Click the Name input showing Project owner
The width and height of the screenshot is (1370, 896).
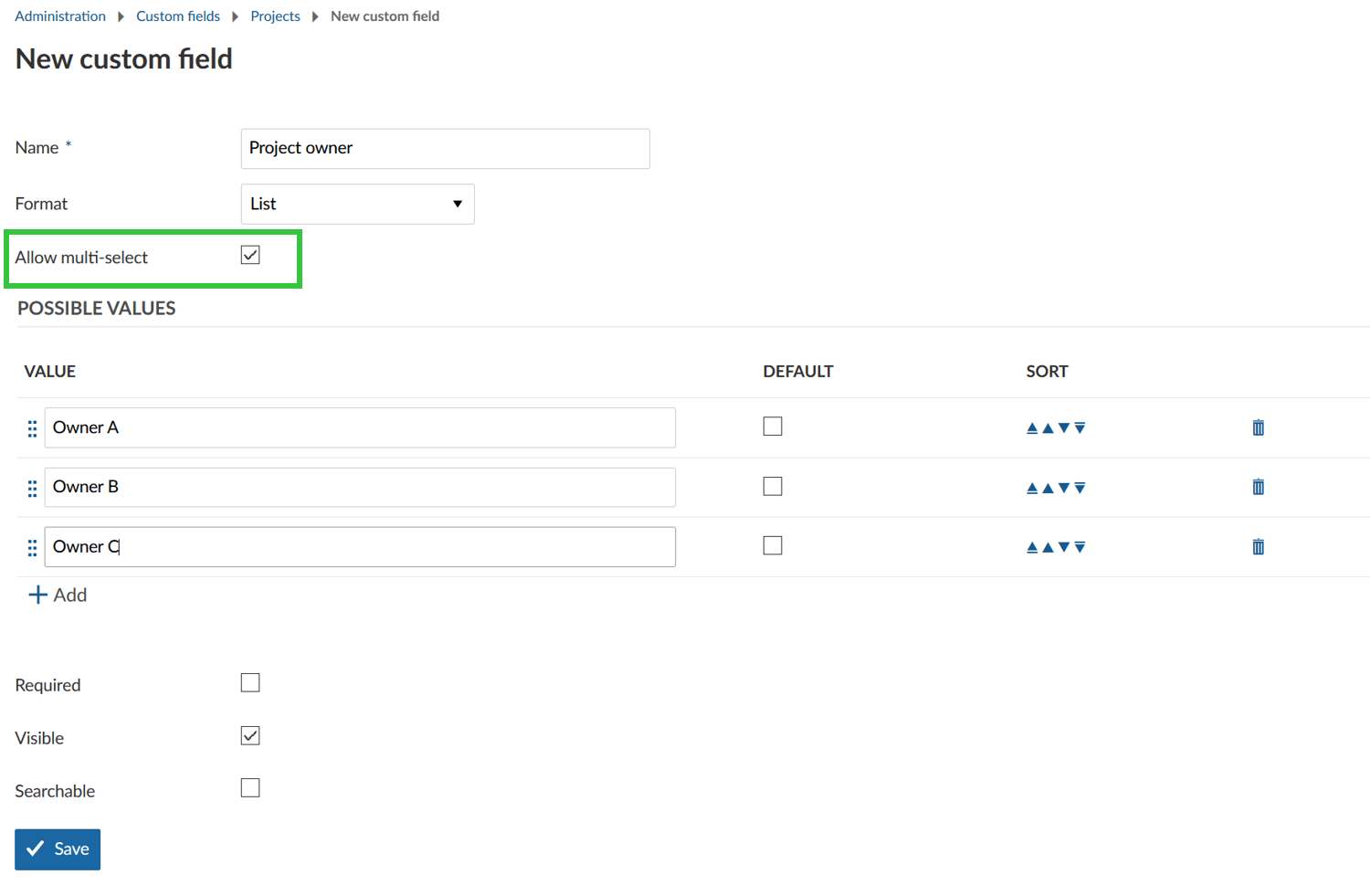pos(445,148)
